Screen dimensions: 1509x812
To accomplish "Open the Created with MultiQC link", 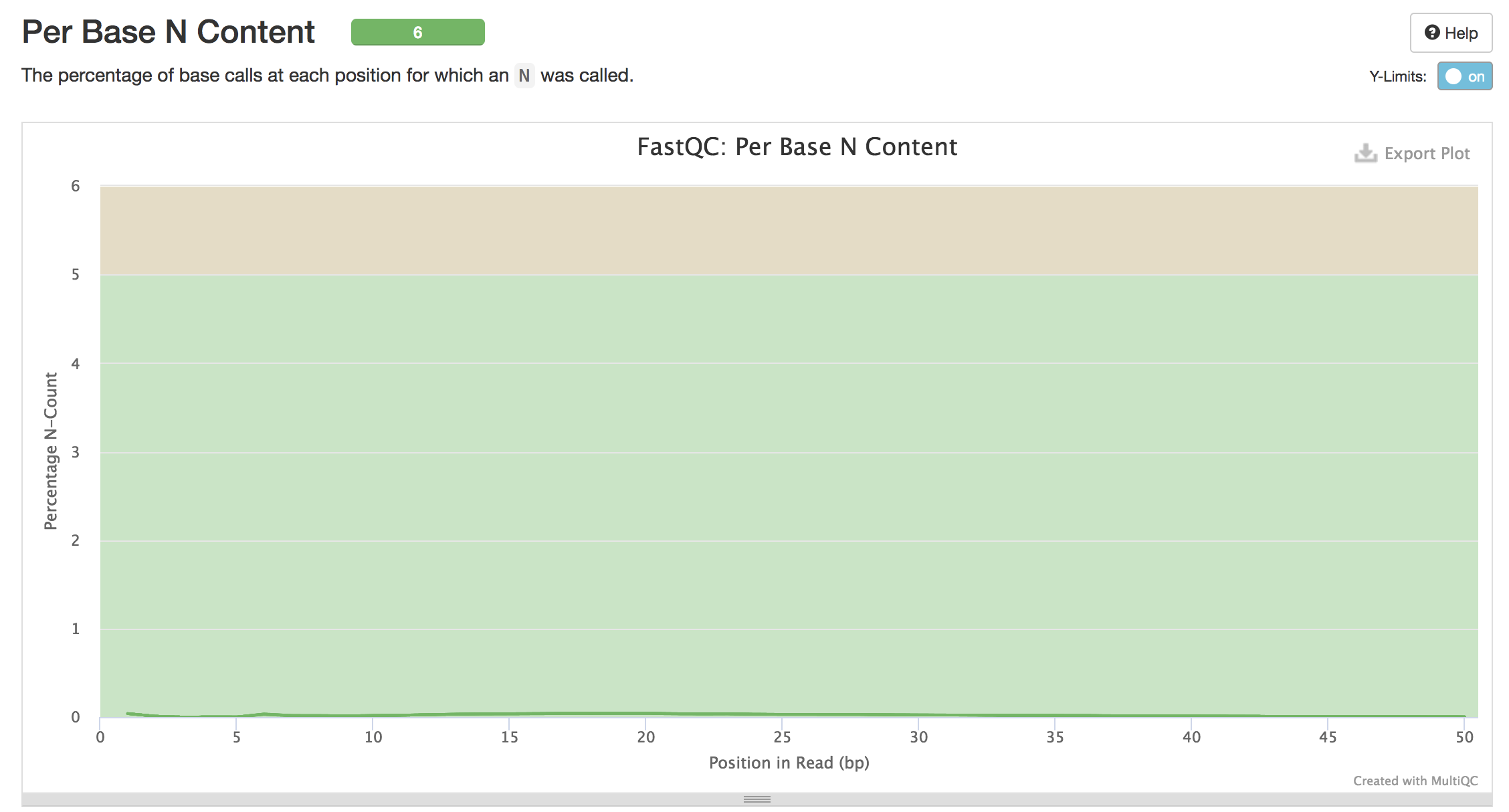I will point(1415,781).
